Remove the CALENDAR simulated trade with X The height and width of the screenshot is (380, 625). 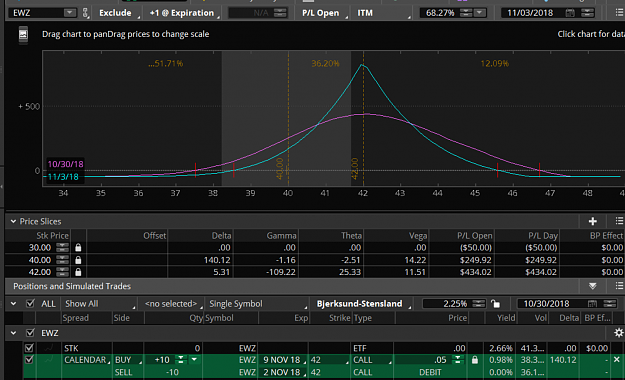pyautogui.click(x=617, y=360)
